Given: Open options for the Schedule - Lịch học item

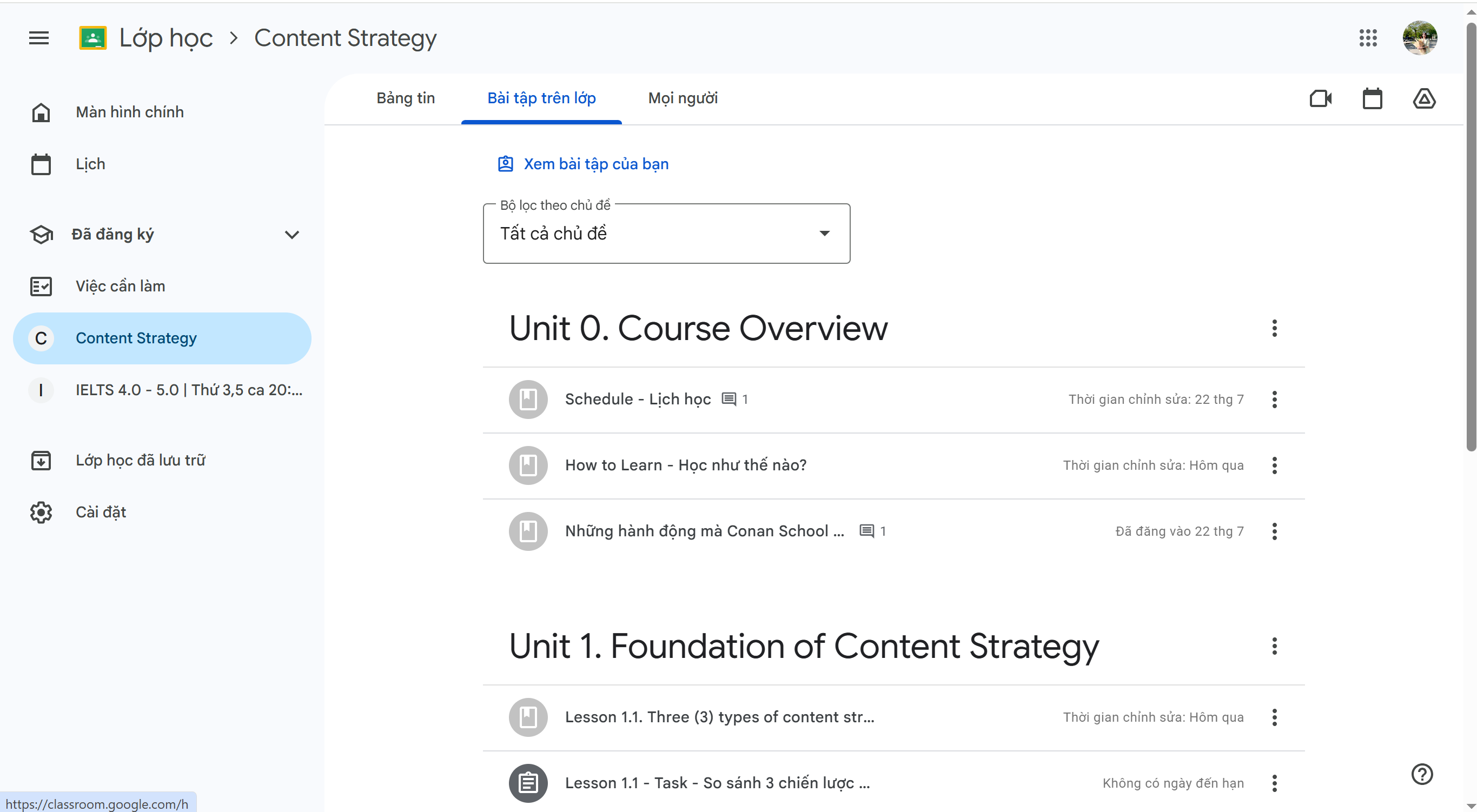Looking at the screenshot, I should tap(1274, 400).
